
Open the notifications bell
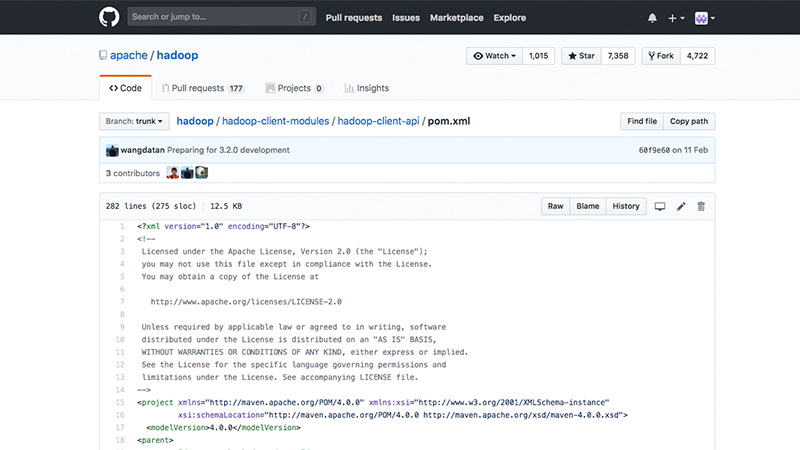(x=652, y=18)
